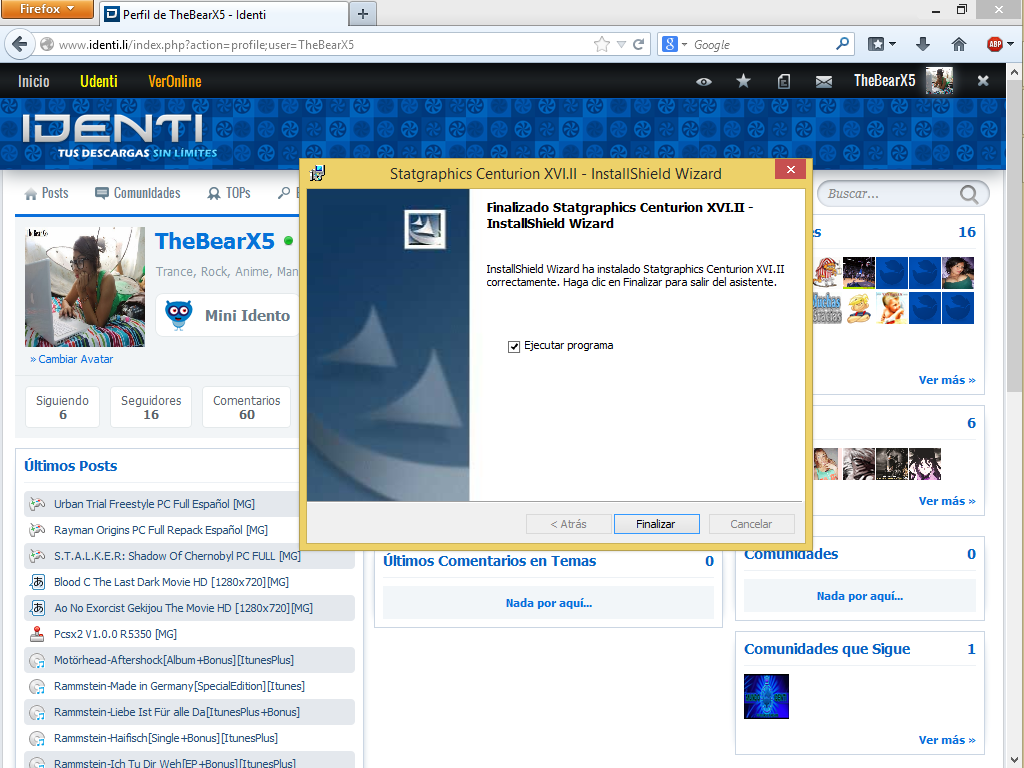Click the user avatar in Identi navbar
This screenshot has height=768, width=1024.
point(939,81)
